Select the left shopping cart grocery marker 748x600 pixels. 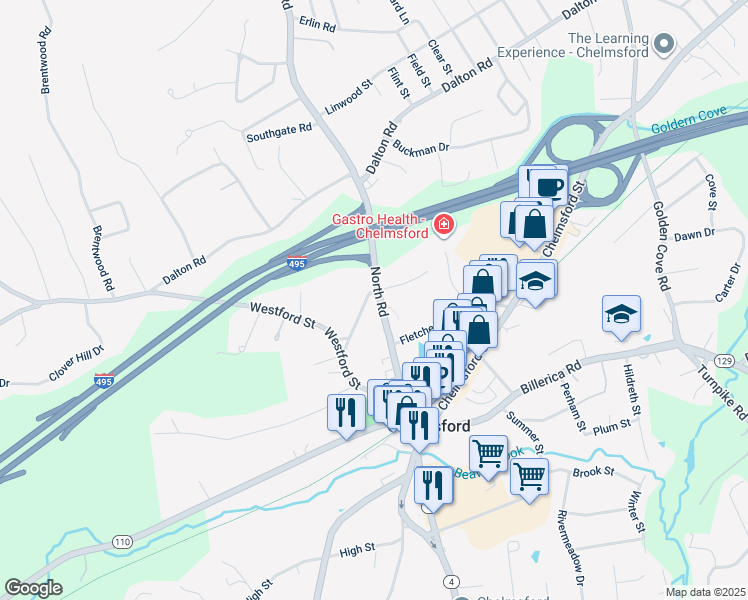pyautogui.click(x=488, y=454)
